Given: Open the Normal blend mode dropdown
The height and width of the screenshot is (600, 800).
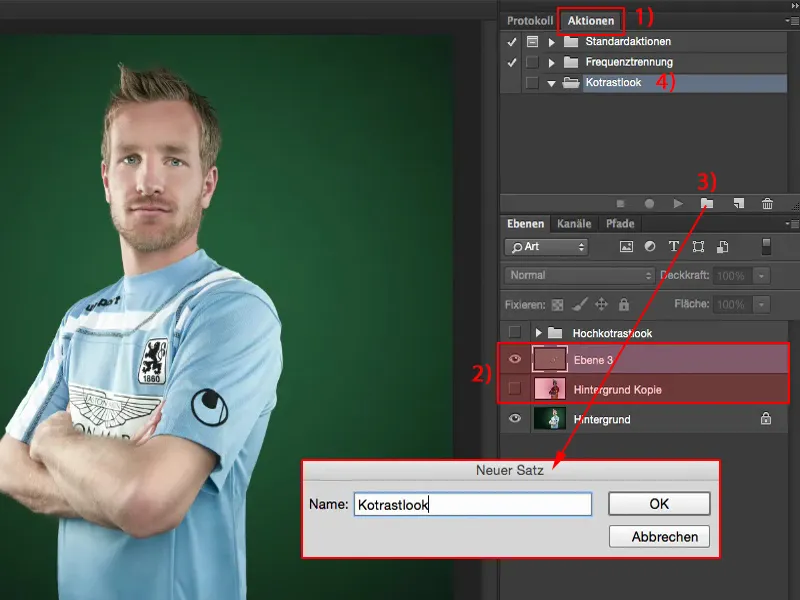Looking at the screenshot, I should point(580,276).
